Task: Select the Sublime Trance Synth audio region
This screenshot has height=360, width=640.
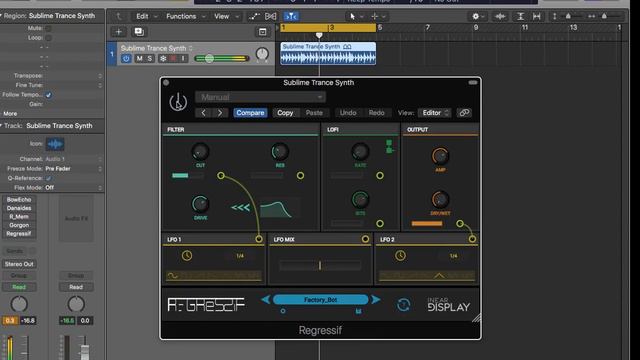Action: [x=328, y=53]
